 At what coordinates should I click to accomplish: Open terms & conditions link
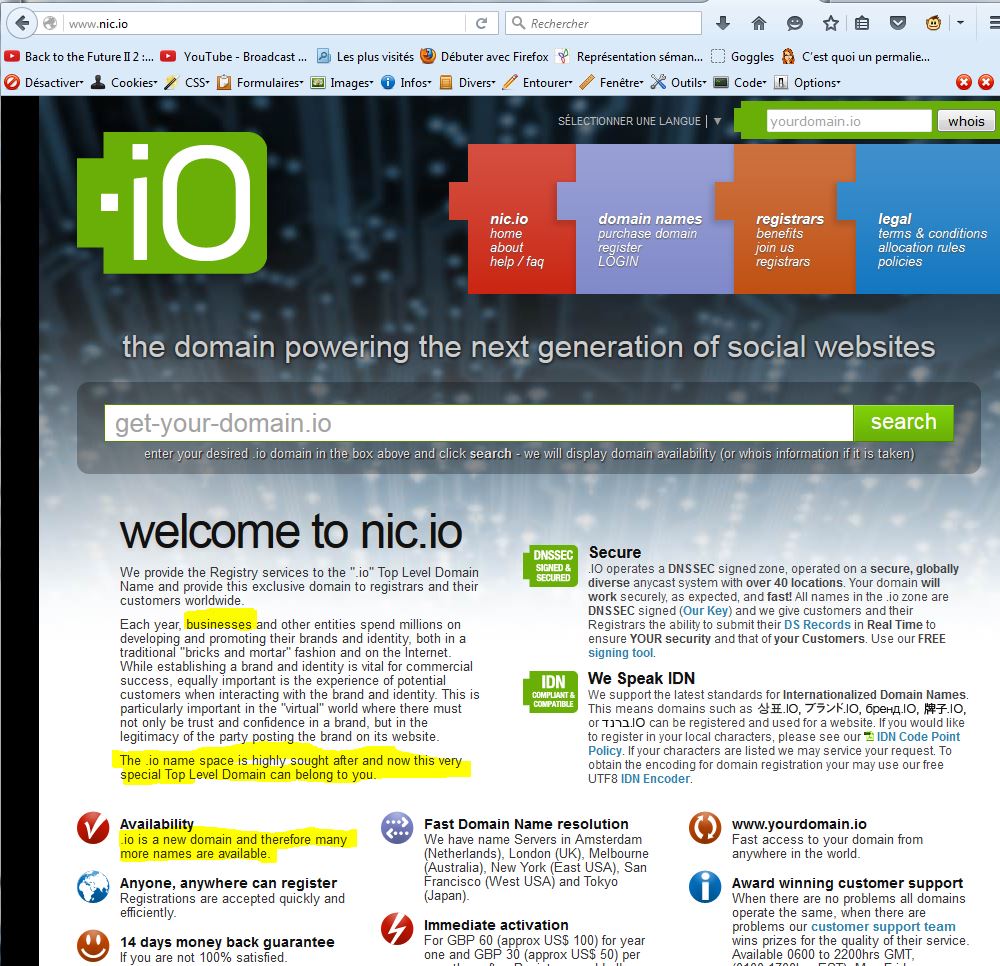click(x=932, y=233)
